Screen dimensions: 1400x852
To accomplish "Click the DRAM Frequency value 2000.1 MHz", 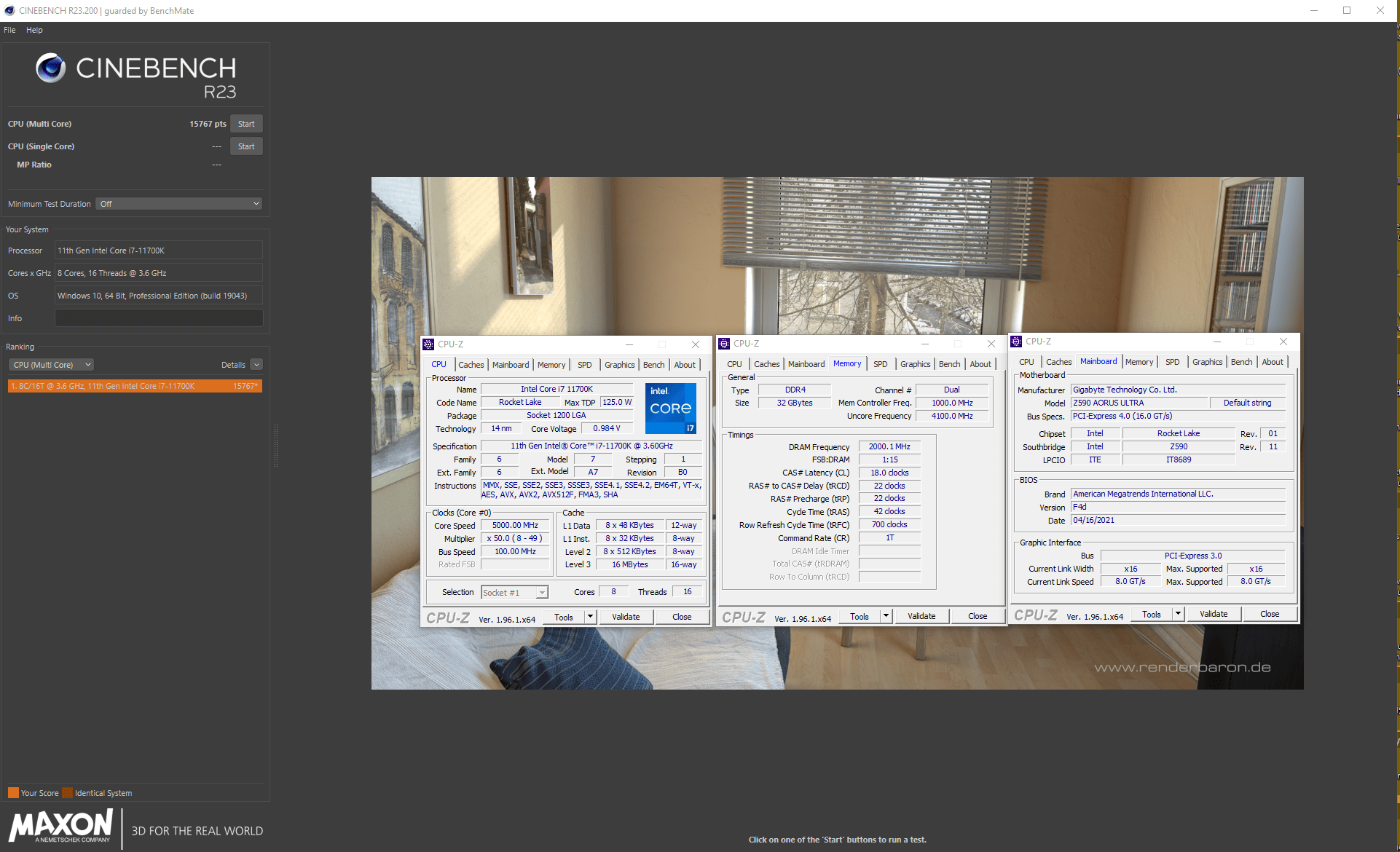I will pyautogui.click(x=889, y=447).
